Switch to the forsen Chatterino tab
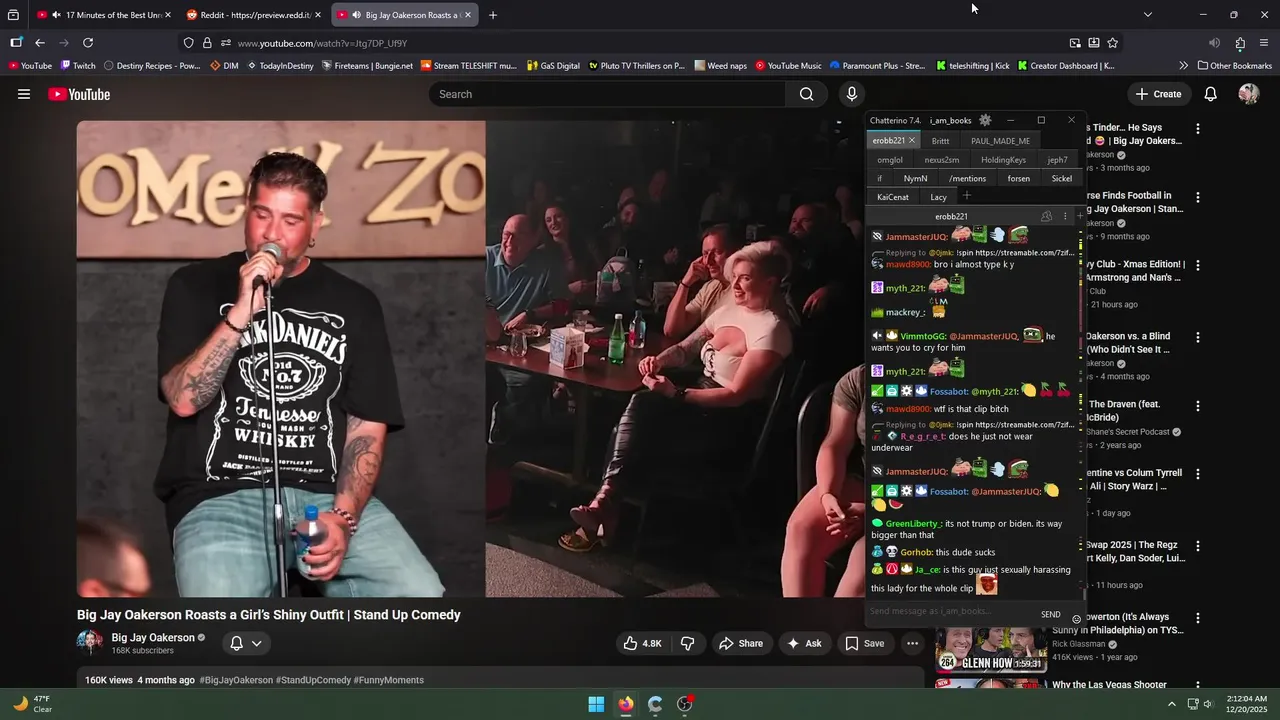The width and height of the screenshot is (1280, 720). pos(1018,178)
